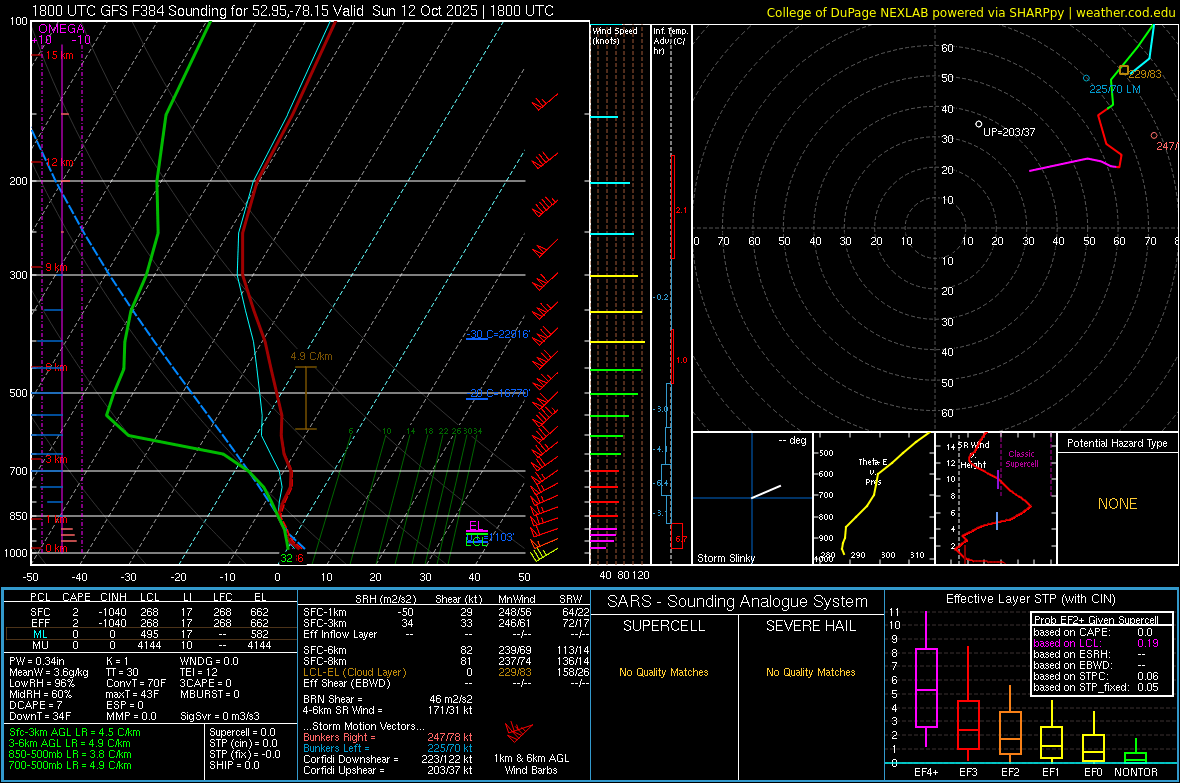The image size is (1180, 783).
Task: Click the OMEGA label on the skew-T
Action: click(62, 29)
